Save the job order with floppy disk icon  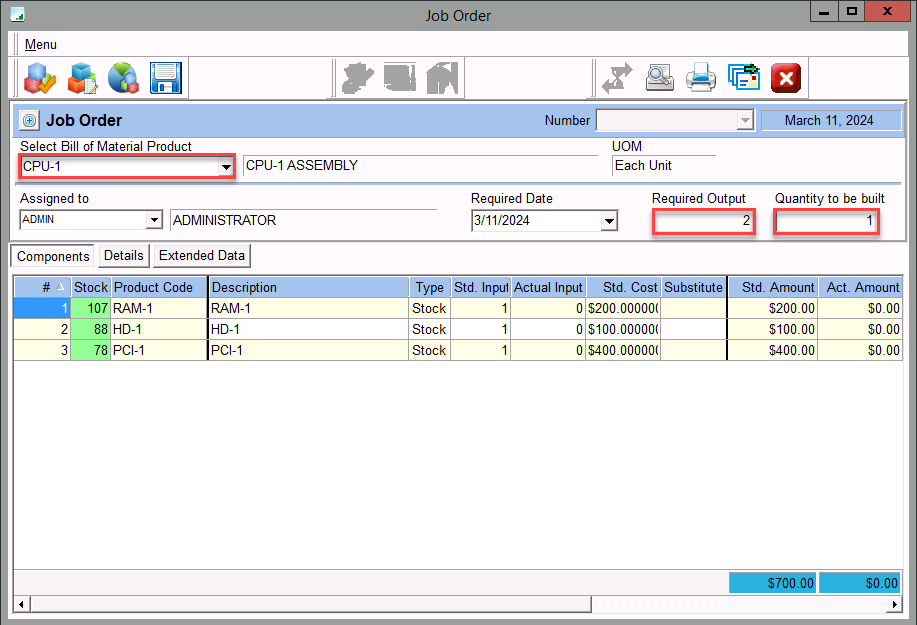[x=164, y=77]
